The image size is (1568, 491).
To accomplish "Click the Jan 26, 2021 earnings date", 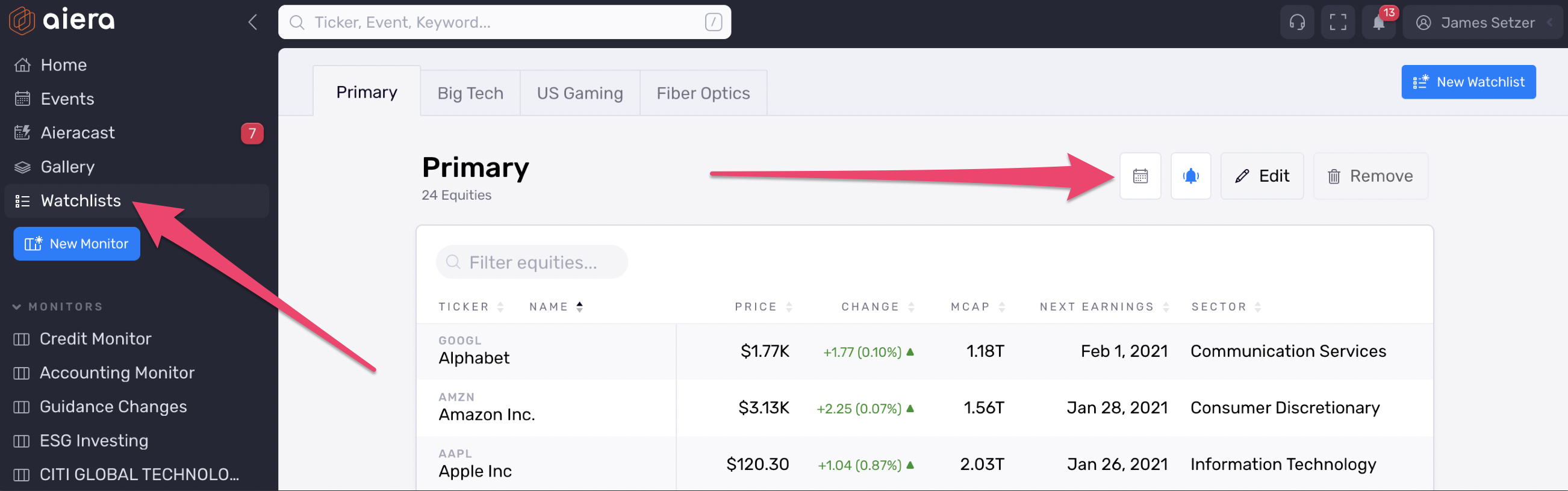I will point(1117,465).
